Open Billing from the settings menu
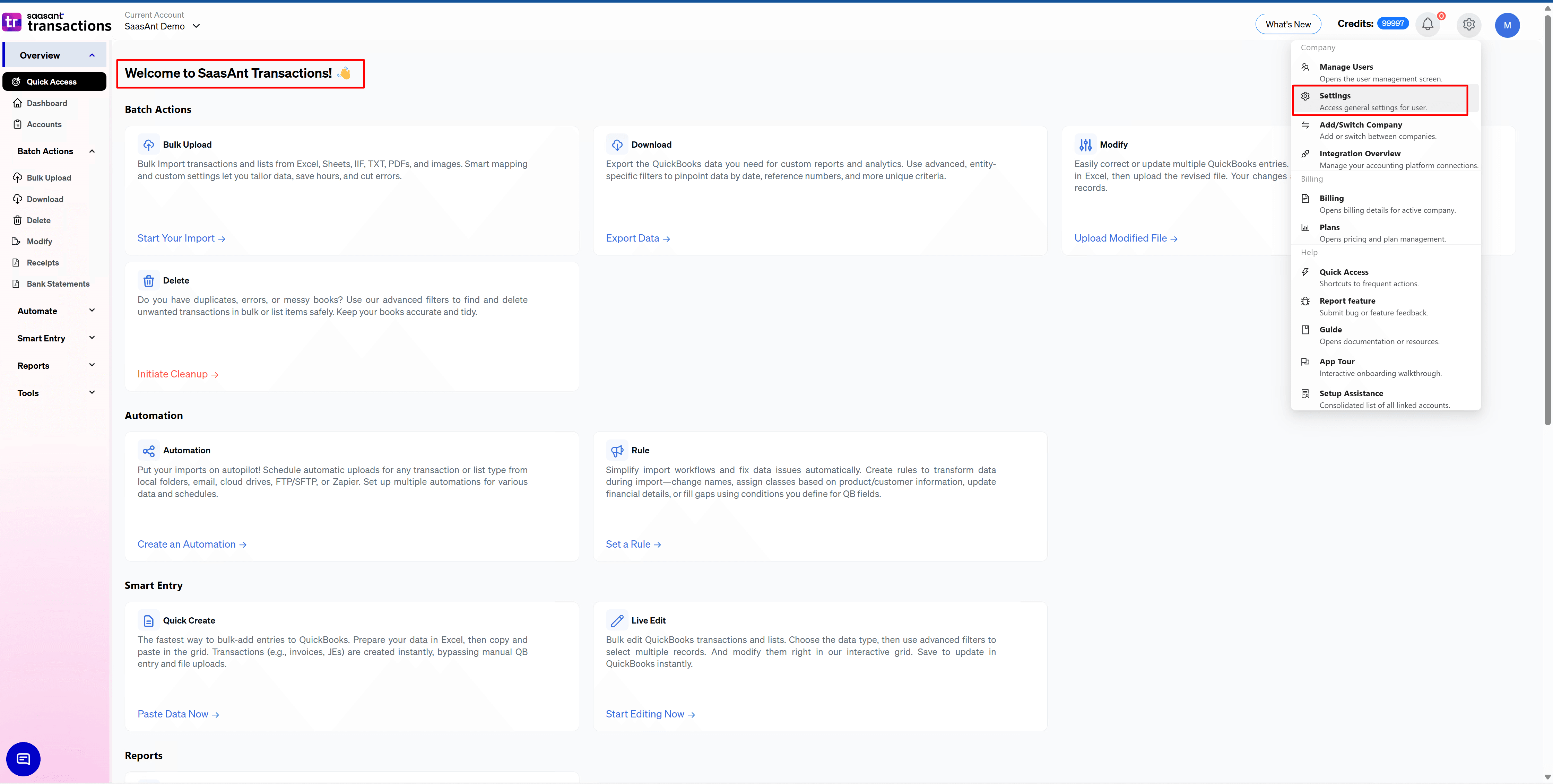The height and width of the screenshot is (784, 1553). (x=1331, y=198)
